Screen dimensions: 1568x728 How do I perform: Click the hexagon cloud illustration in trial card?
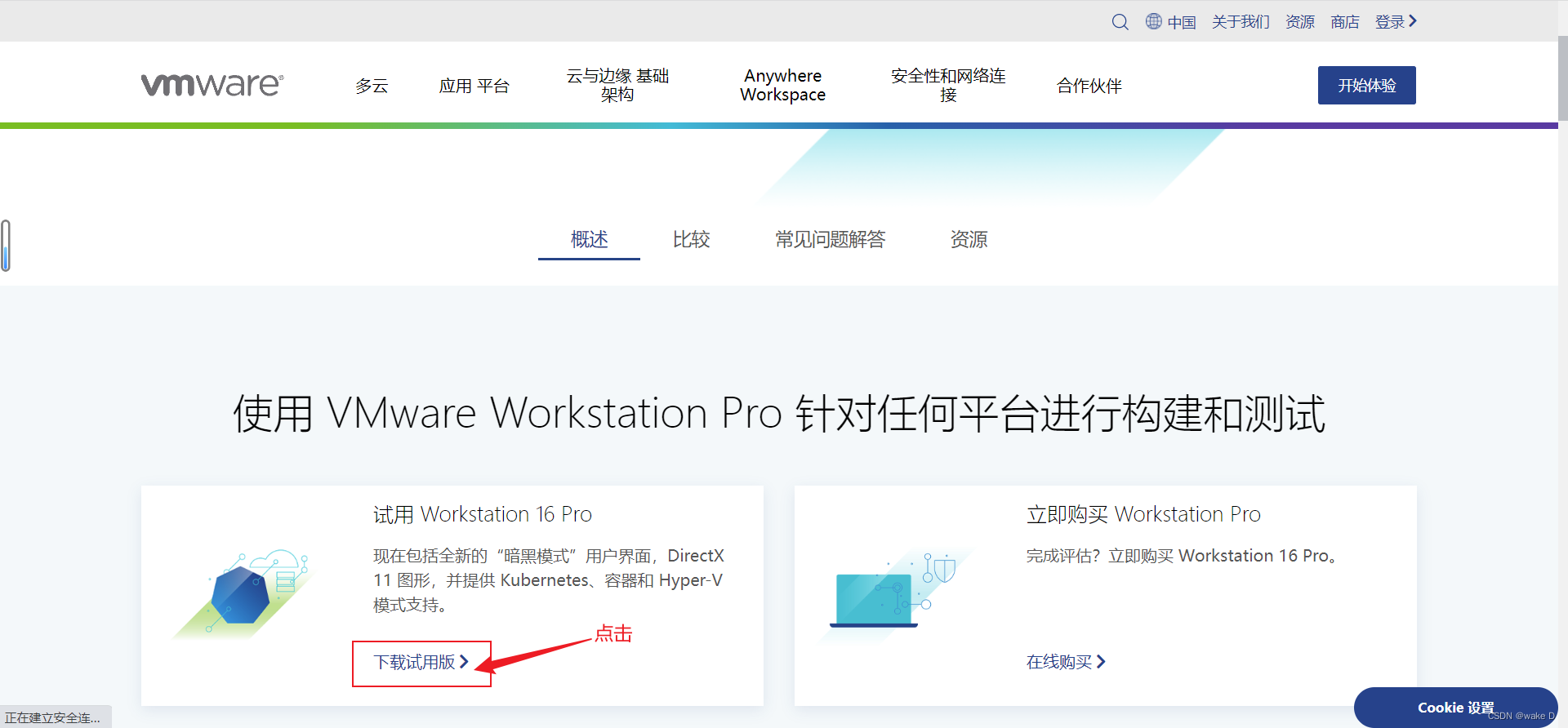(243, 593)
